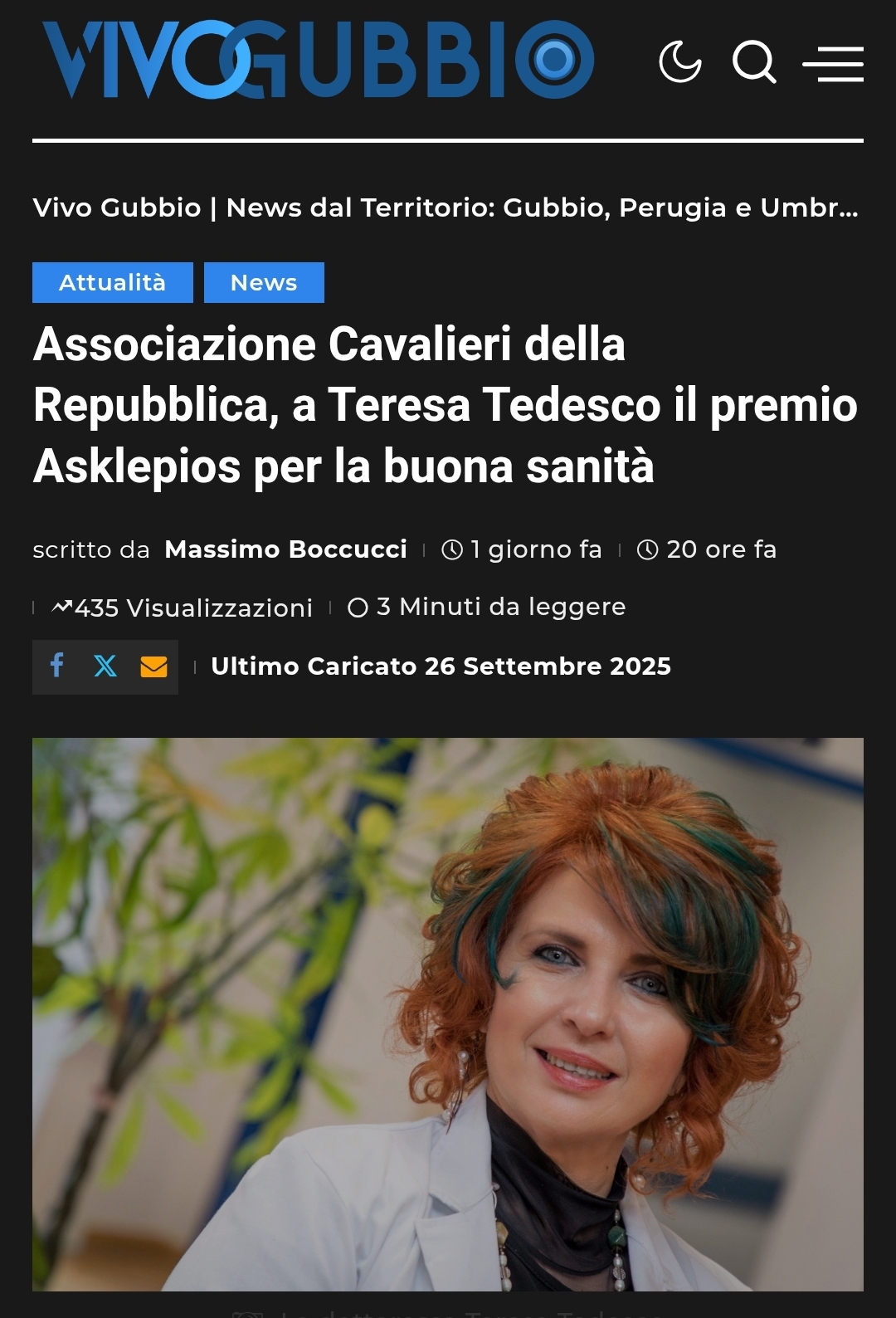Click the featured photo of the doctor
This screenshot has height=1318, width=896.
[x=448, y=1014]
